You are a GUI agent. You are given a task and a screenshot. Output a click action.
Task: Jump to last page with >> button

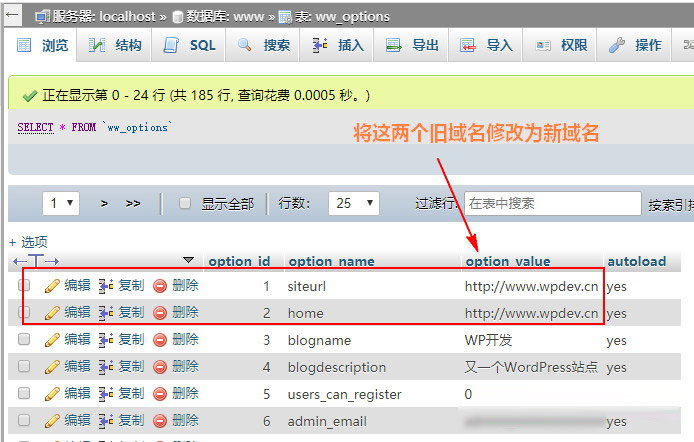133,204
